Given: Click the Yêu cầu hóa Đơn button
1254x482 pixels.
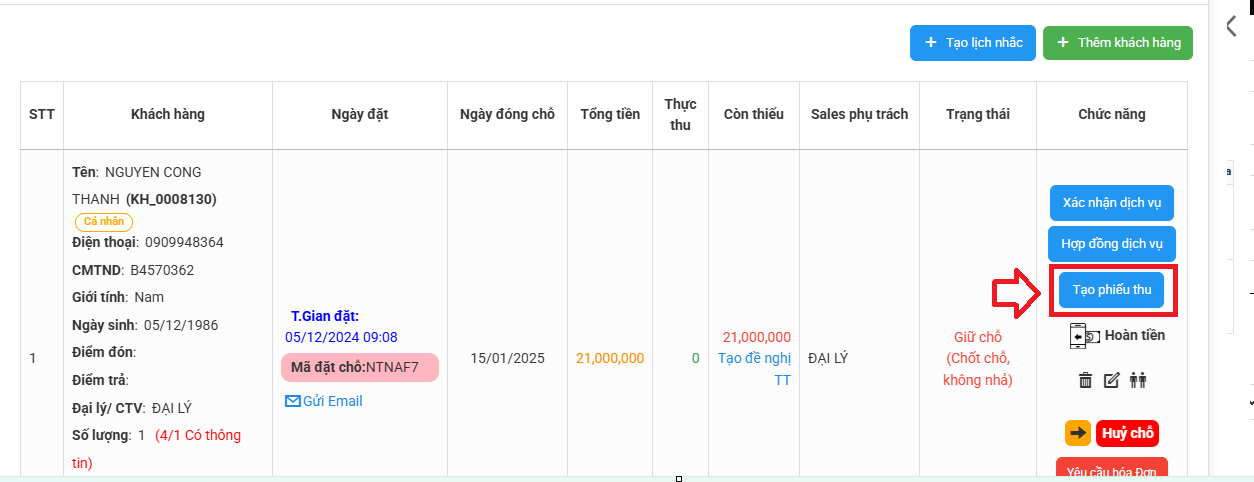Looking at the screenshot, I should tap(1112, 469).
